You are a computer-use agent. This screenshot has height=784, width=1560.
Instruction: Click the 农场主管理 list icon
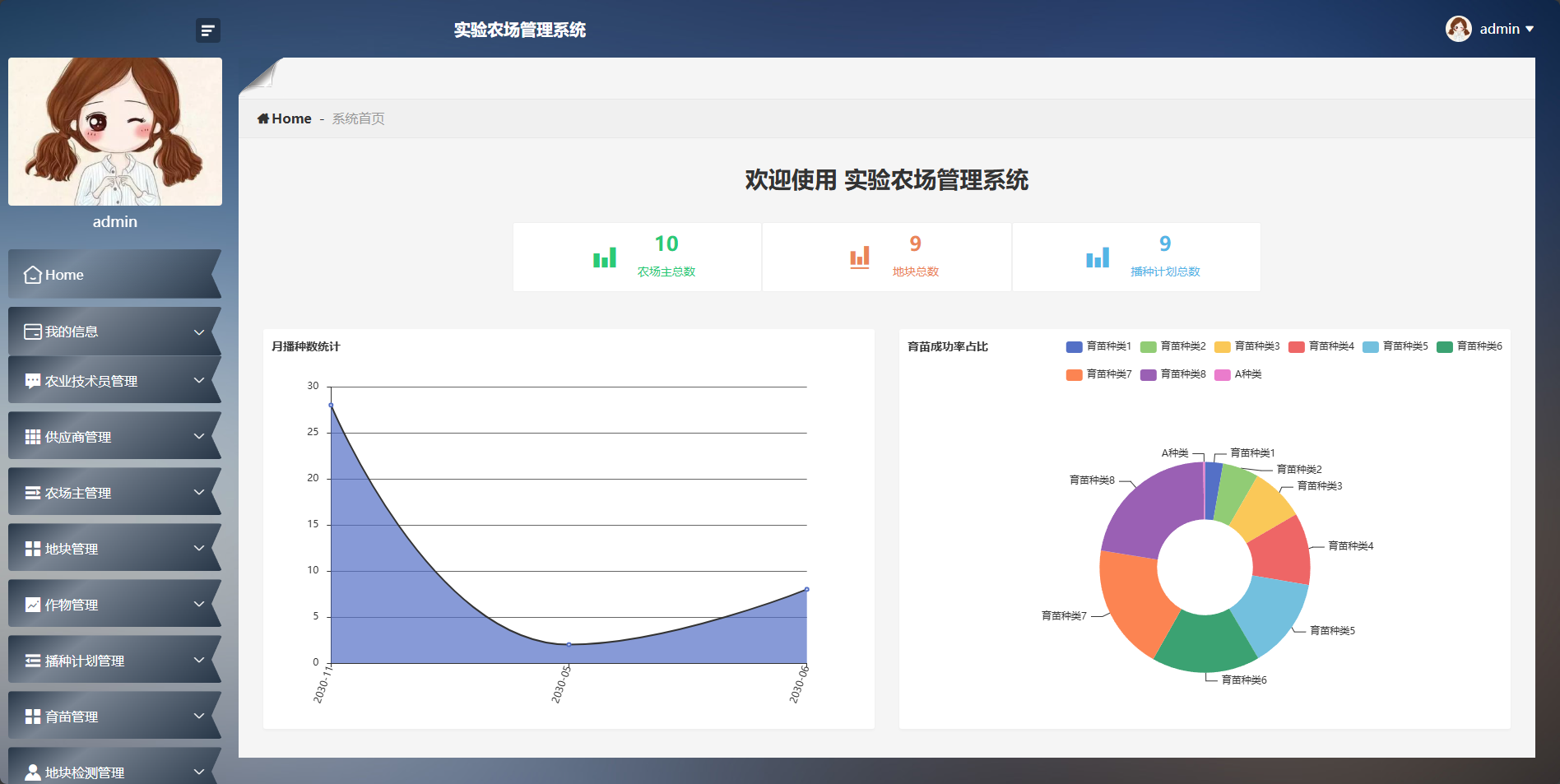[x=33, y=493]
